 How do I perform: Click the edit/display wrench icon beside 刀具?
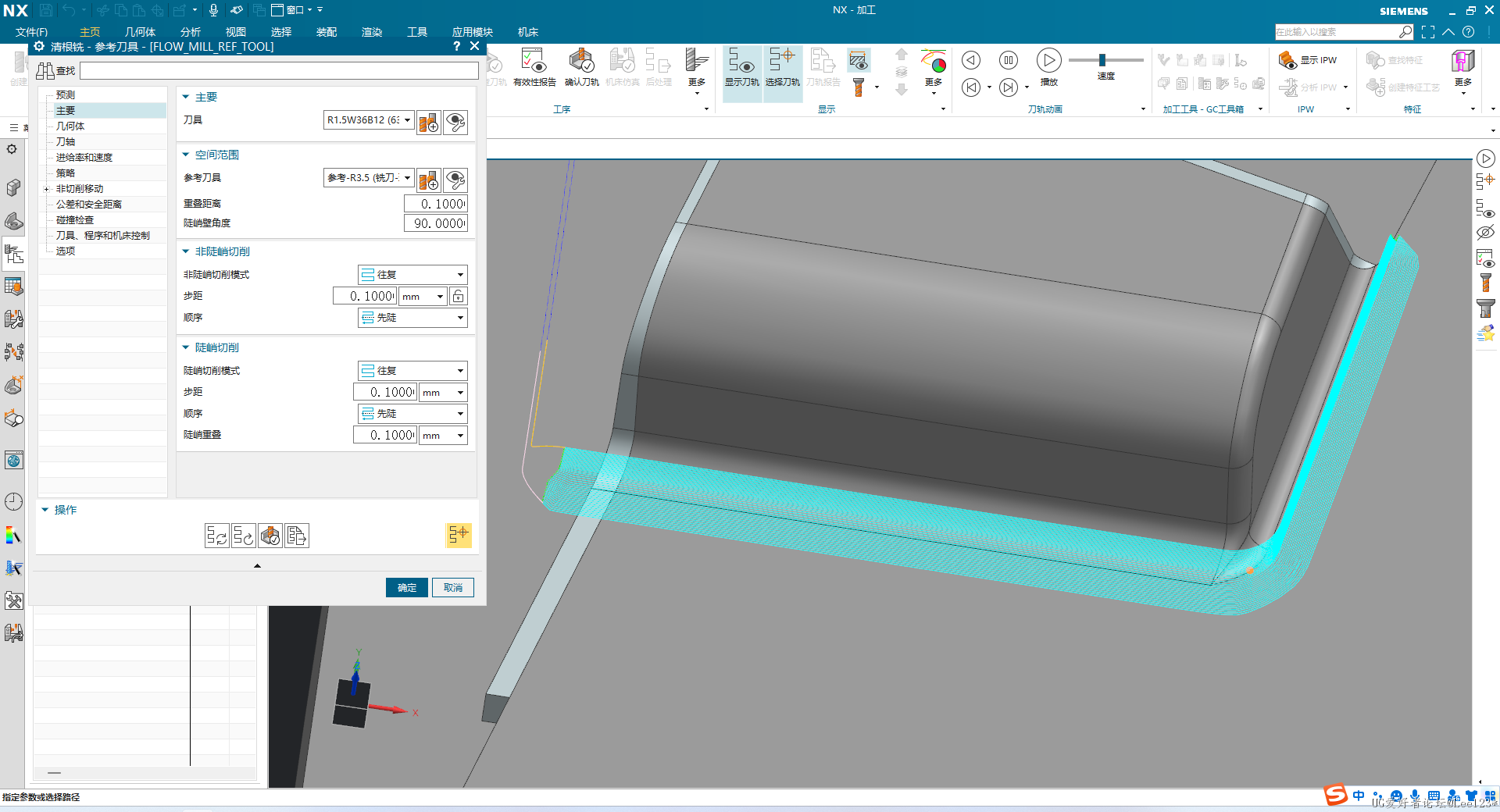click(x=455, y=122)
